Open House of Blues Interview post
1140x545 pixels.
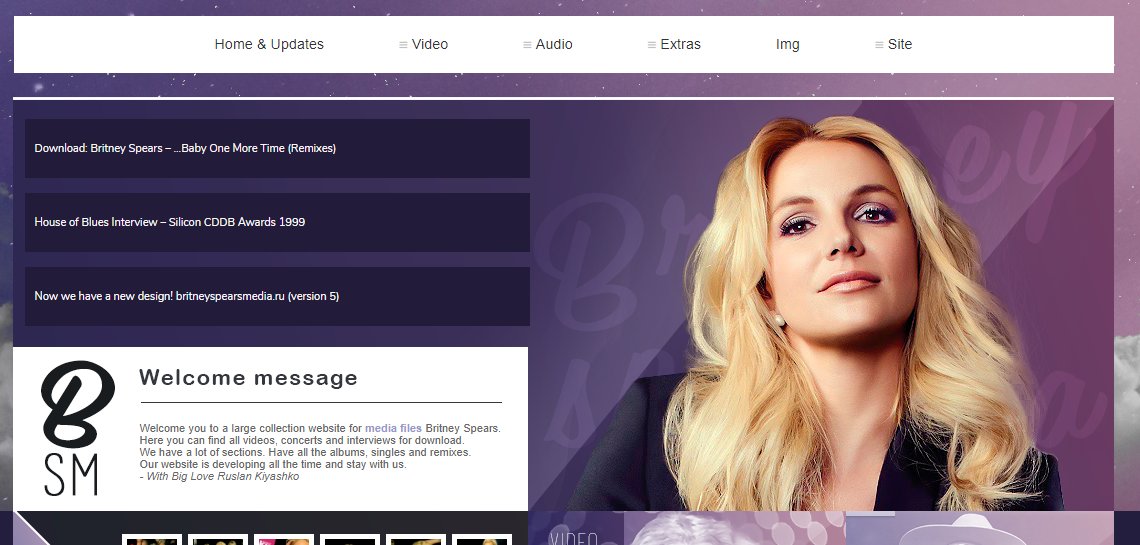(277, 222)
